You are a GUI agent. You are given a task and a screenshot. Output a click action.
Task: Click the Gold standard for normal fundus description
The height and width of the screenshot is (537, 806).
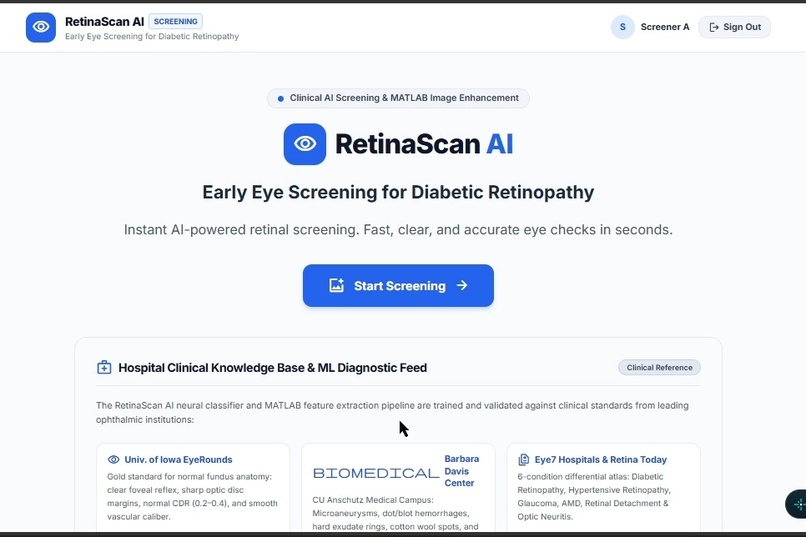(x=192, y=496)
